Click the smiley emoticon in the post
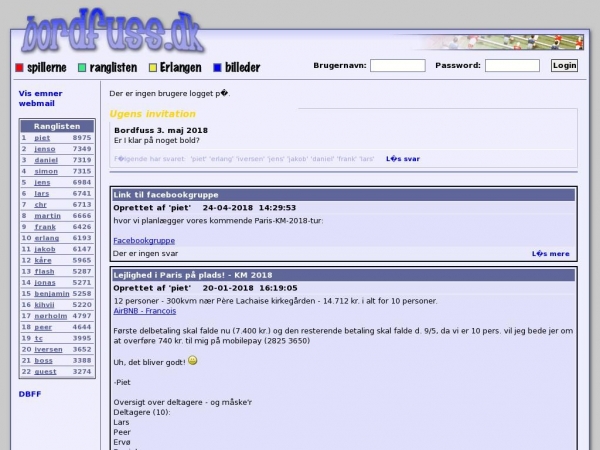Viewport: 600px width, 450px height. 192,361
